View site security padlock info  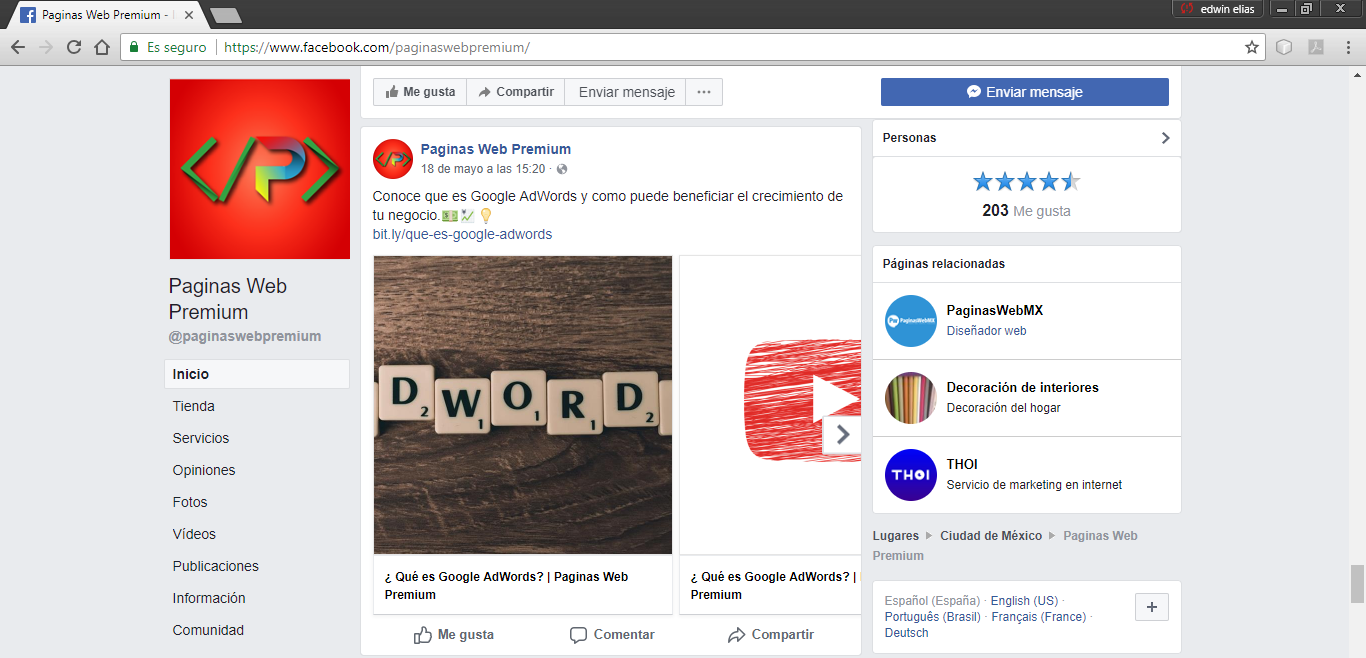(x=134, y=47)
